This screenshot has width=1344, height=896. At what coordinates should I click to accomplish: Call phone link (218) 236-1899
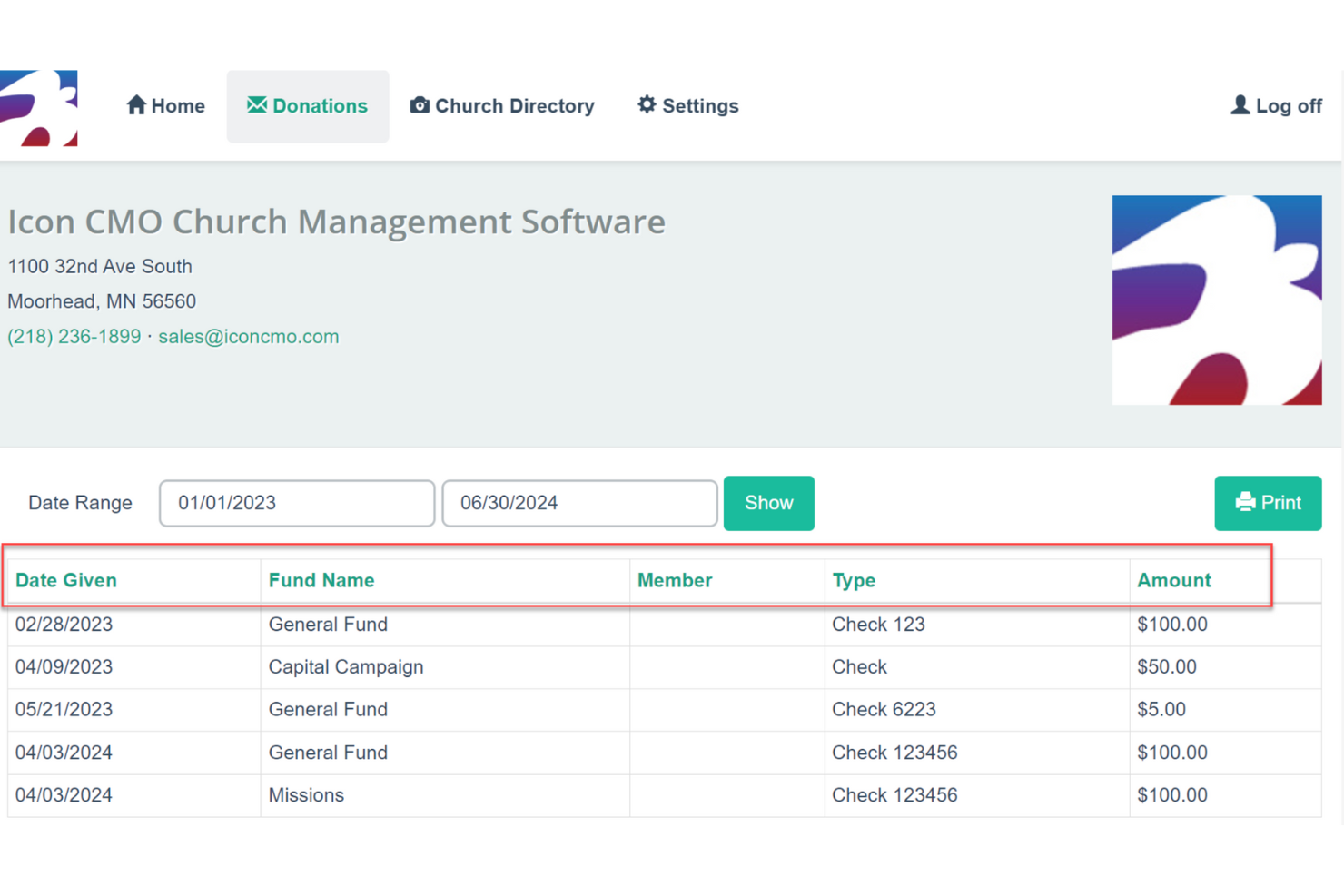[74, 337]
